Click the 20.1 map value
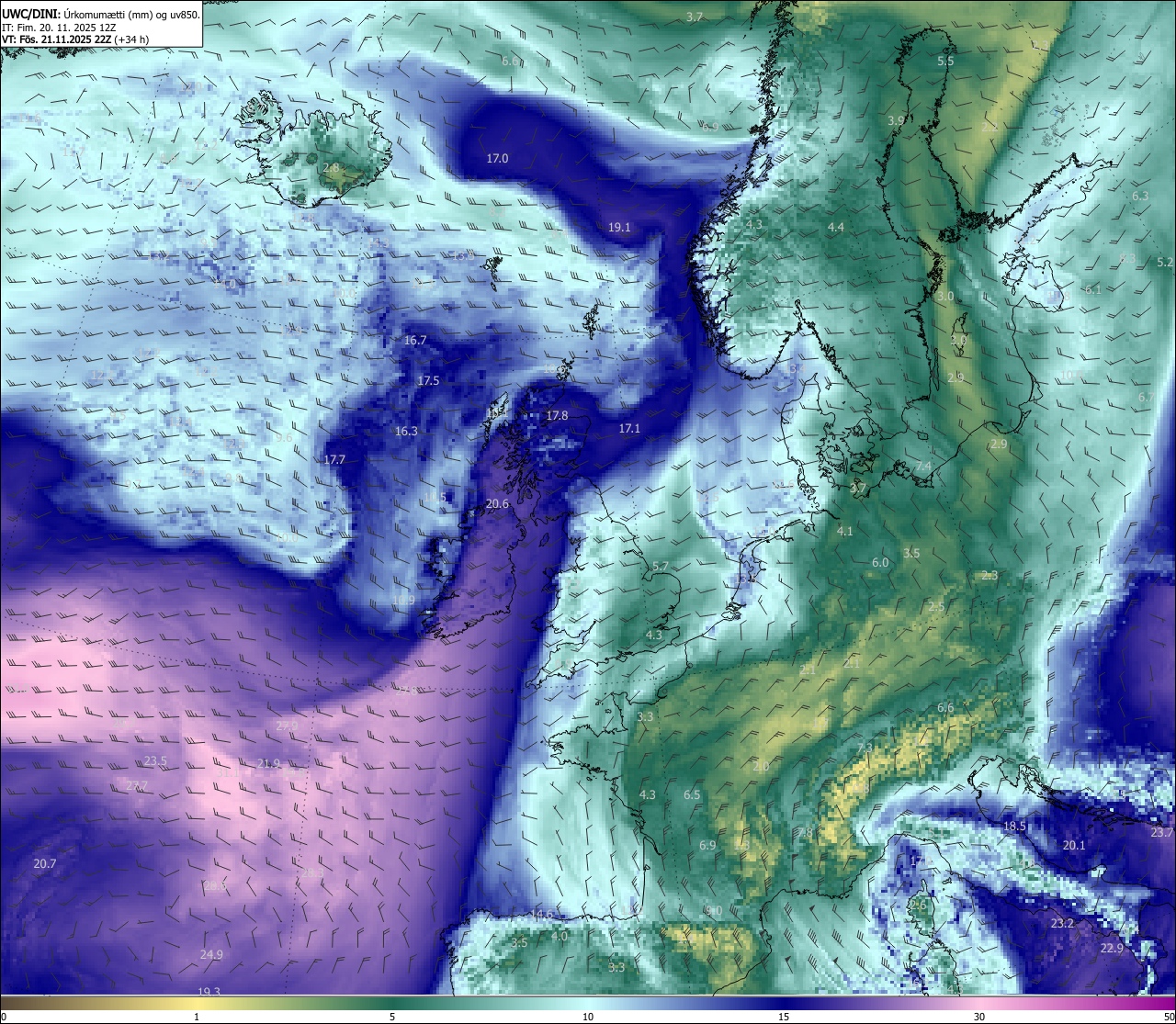 coord(1074,846)
